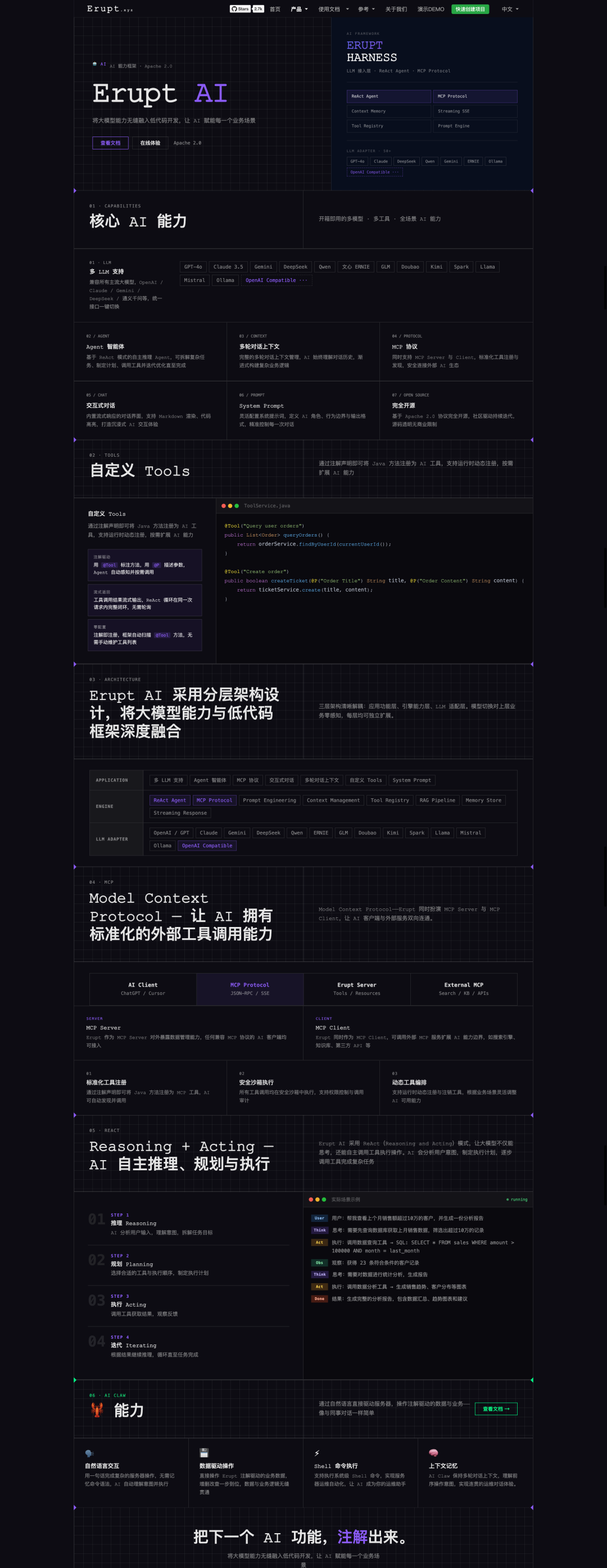Select the Erupt Server block in the MCP diagram
Screen dimensions: 607x1568
click(357, 989)
